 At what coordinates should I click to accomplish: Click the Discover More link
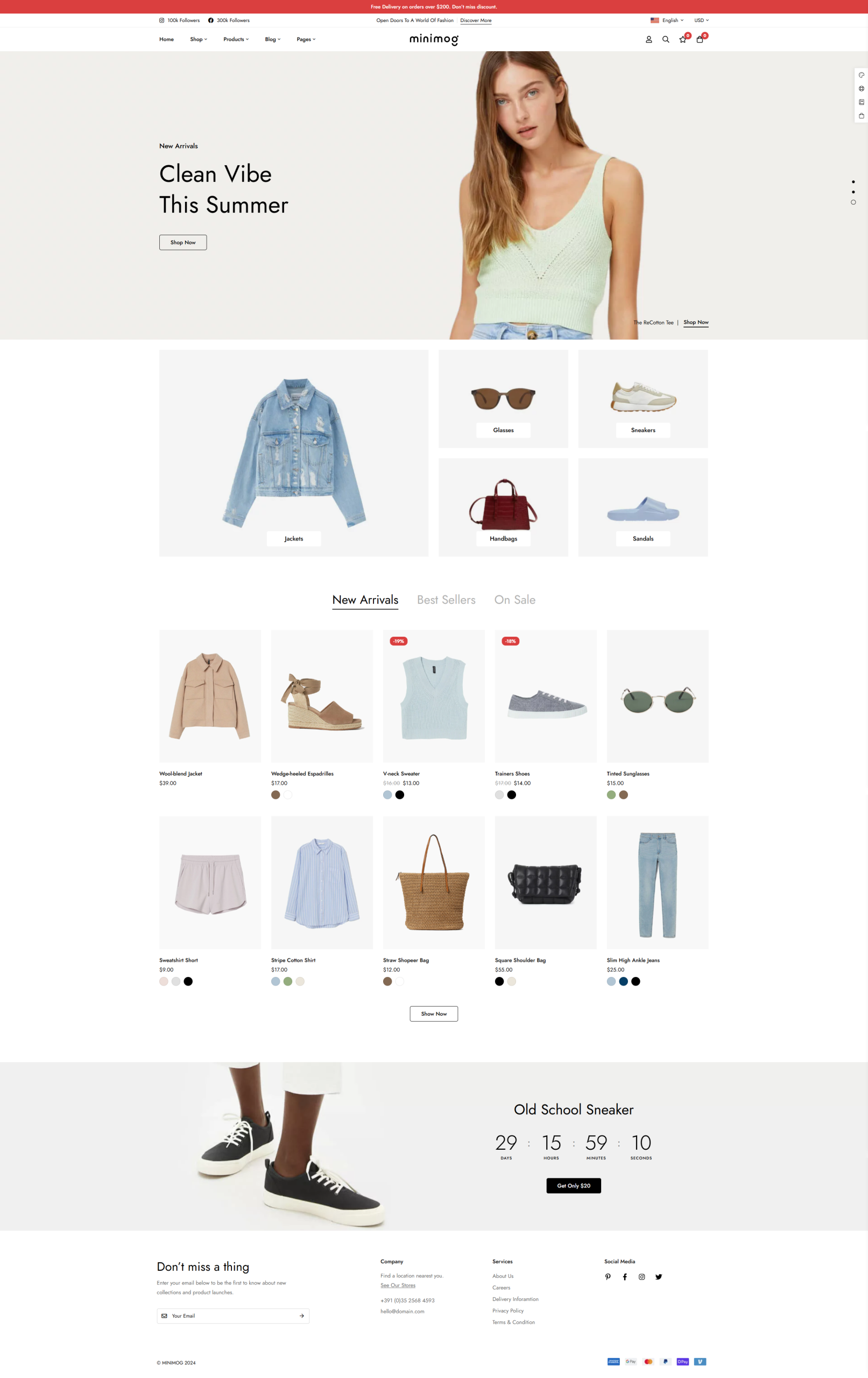(x=476, y=20)
